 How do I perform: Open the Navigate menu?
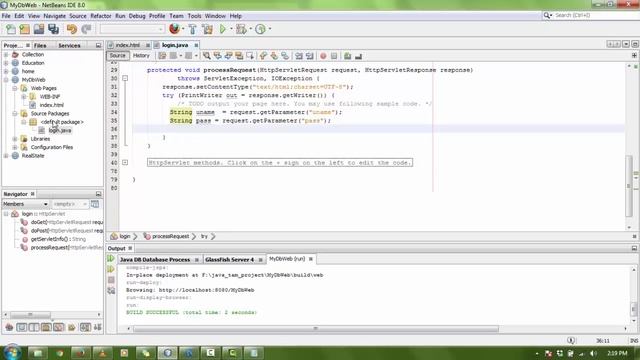pos(55,16)
